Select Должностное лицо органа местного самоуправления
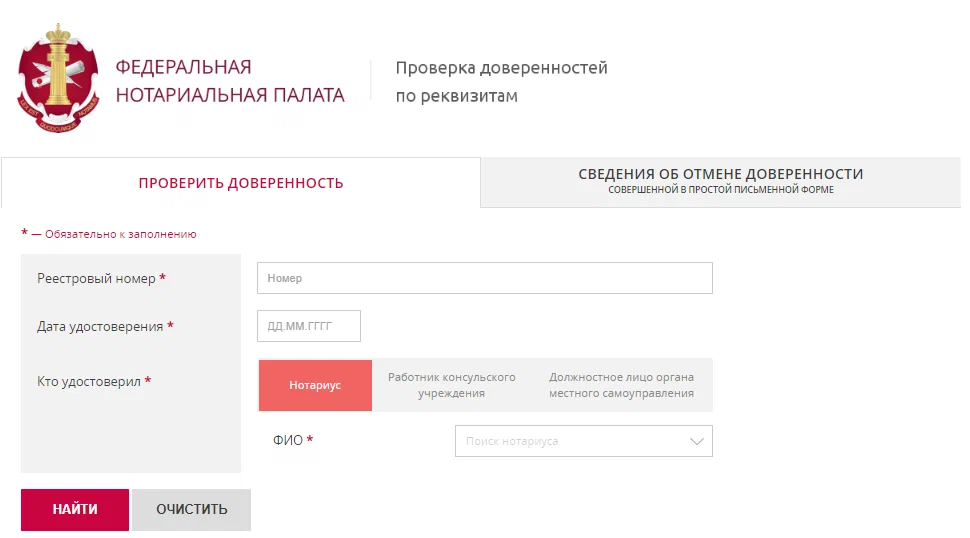 (x=621, y=385)
